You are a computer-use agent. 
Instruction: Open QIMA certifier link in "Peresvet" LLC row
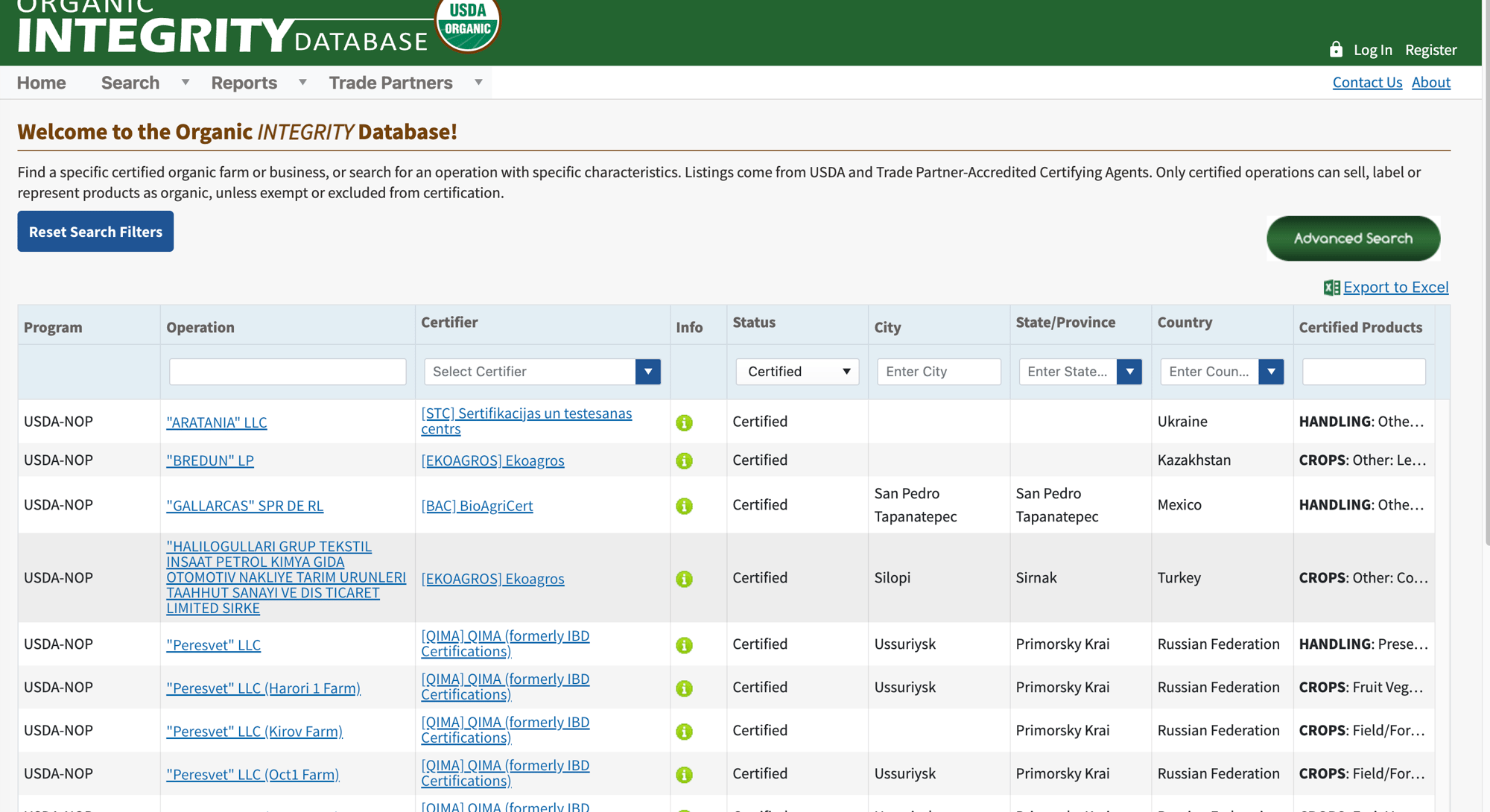[505, 644]
